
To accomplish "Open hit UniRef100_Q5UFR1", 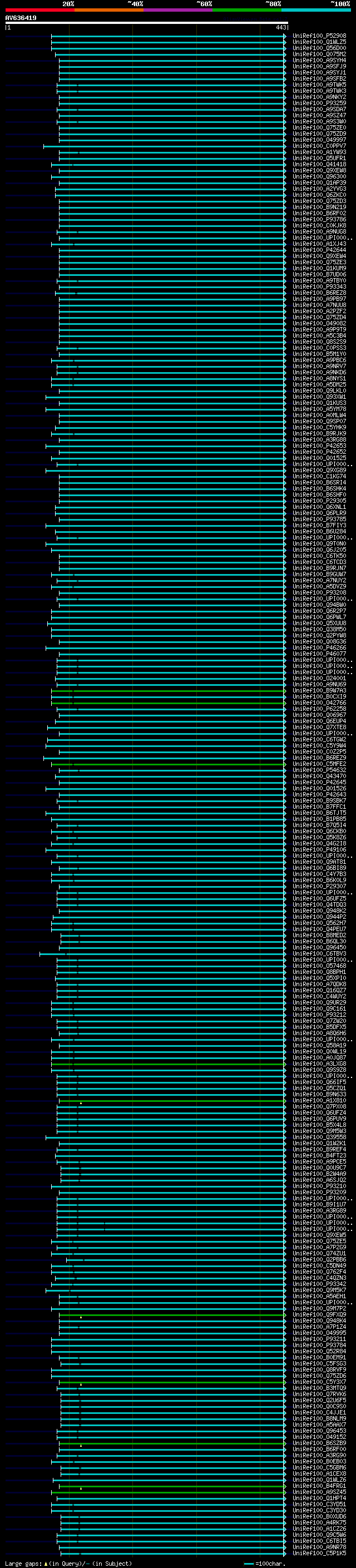I will click(319, 159).
